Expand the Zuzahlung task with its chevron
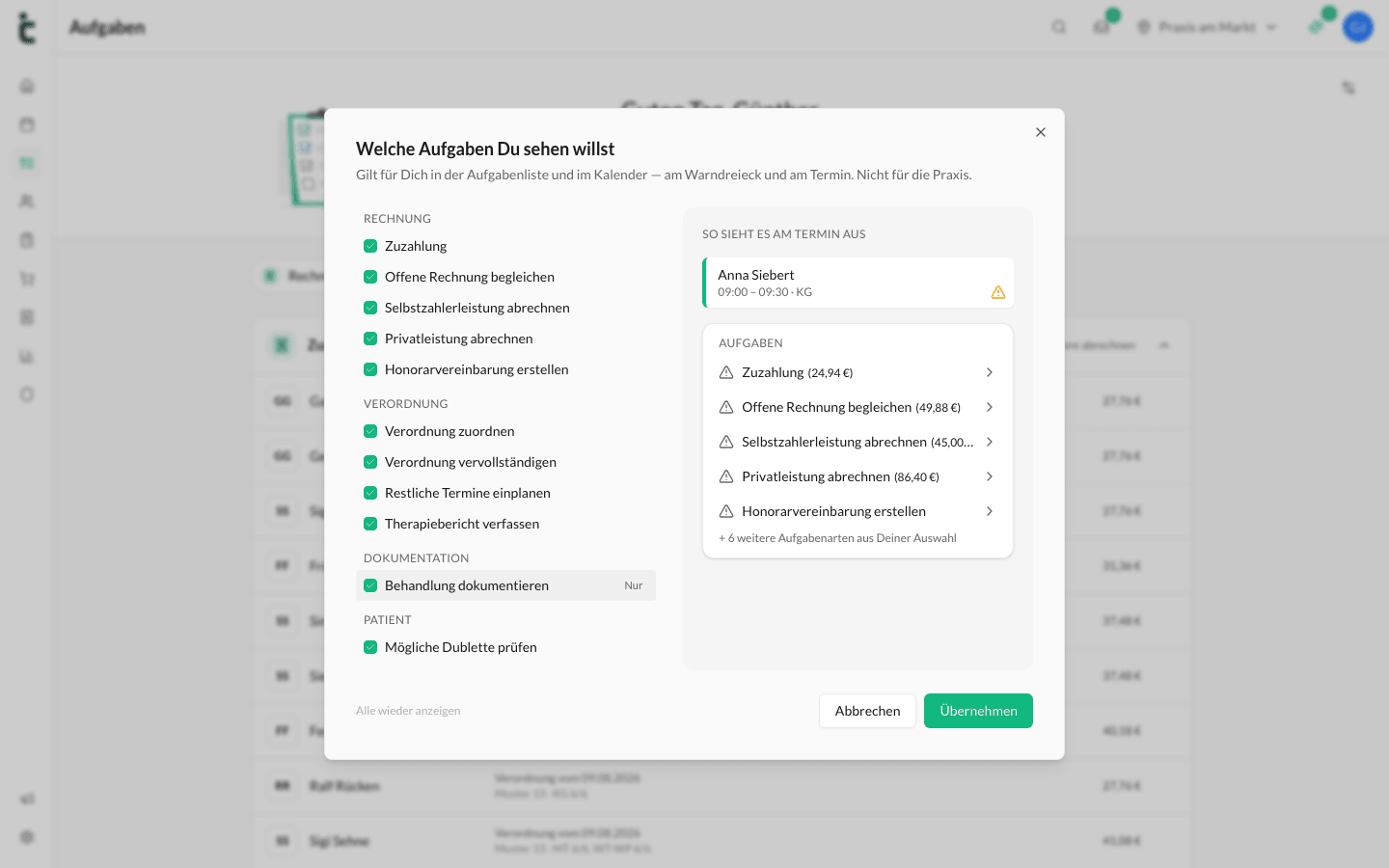1389x868 pixels. coord(990,372)
